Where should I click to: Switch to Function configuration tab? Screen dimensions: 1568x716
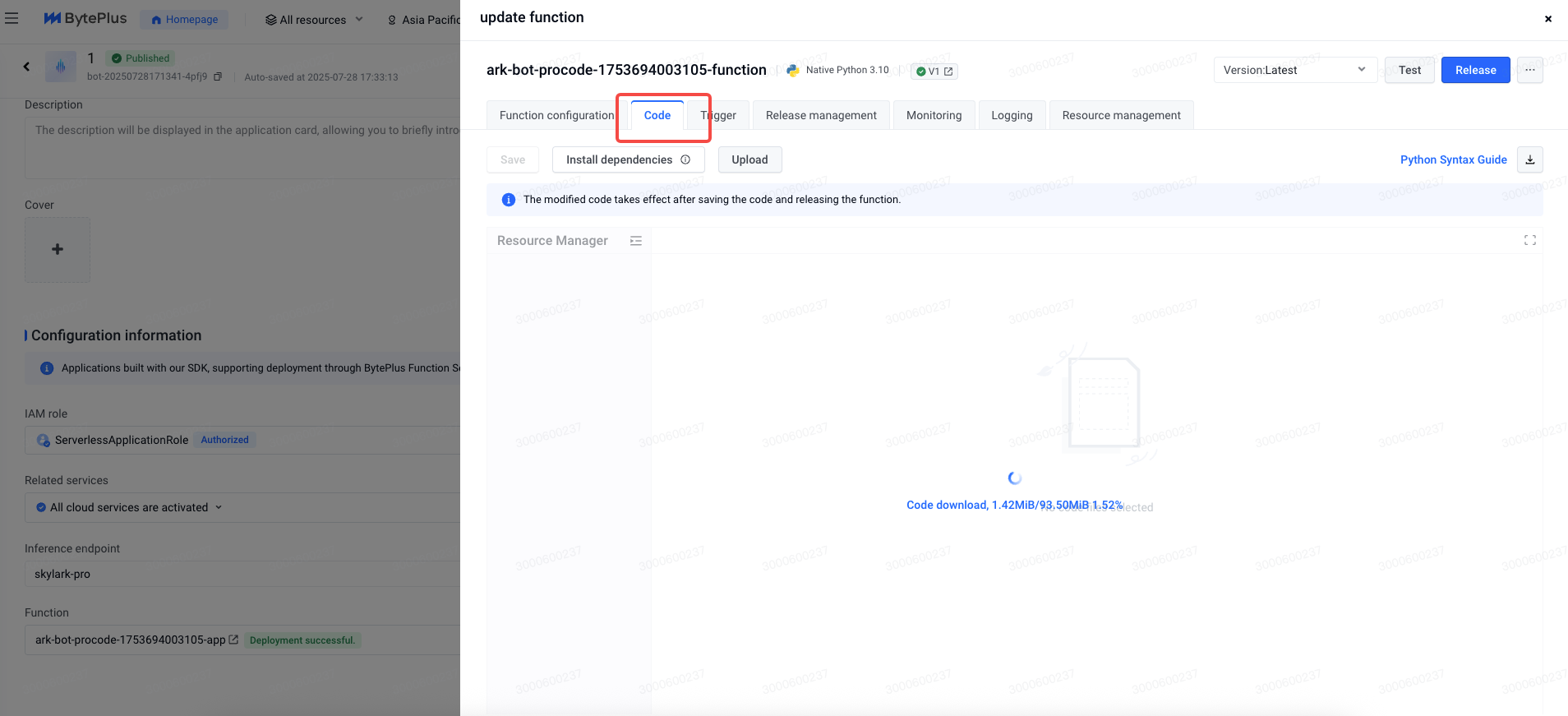556,115
